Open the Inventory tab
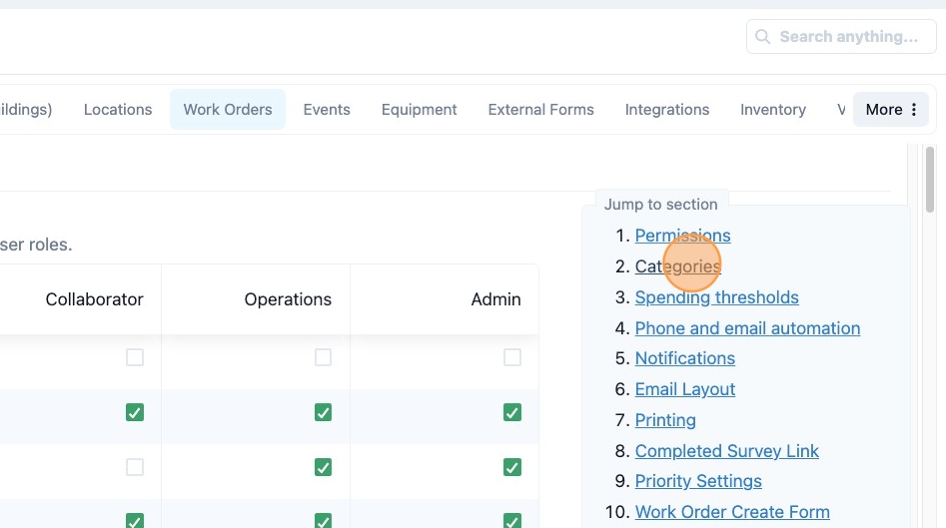 (x=773, y=109)
